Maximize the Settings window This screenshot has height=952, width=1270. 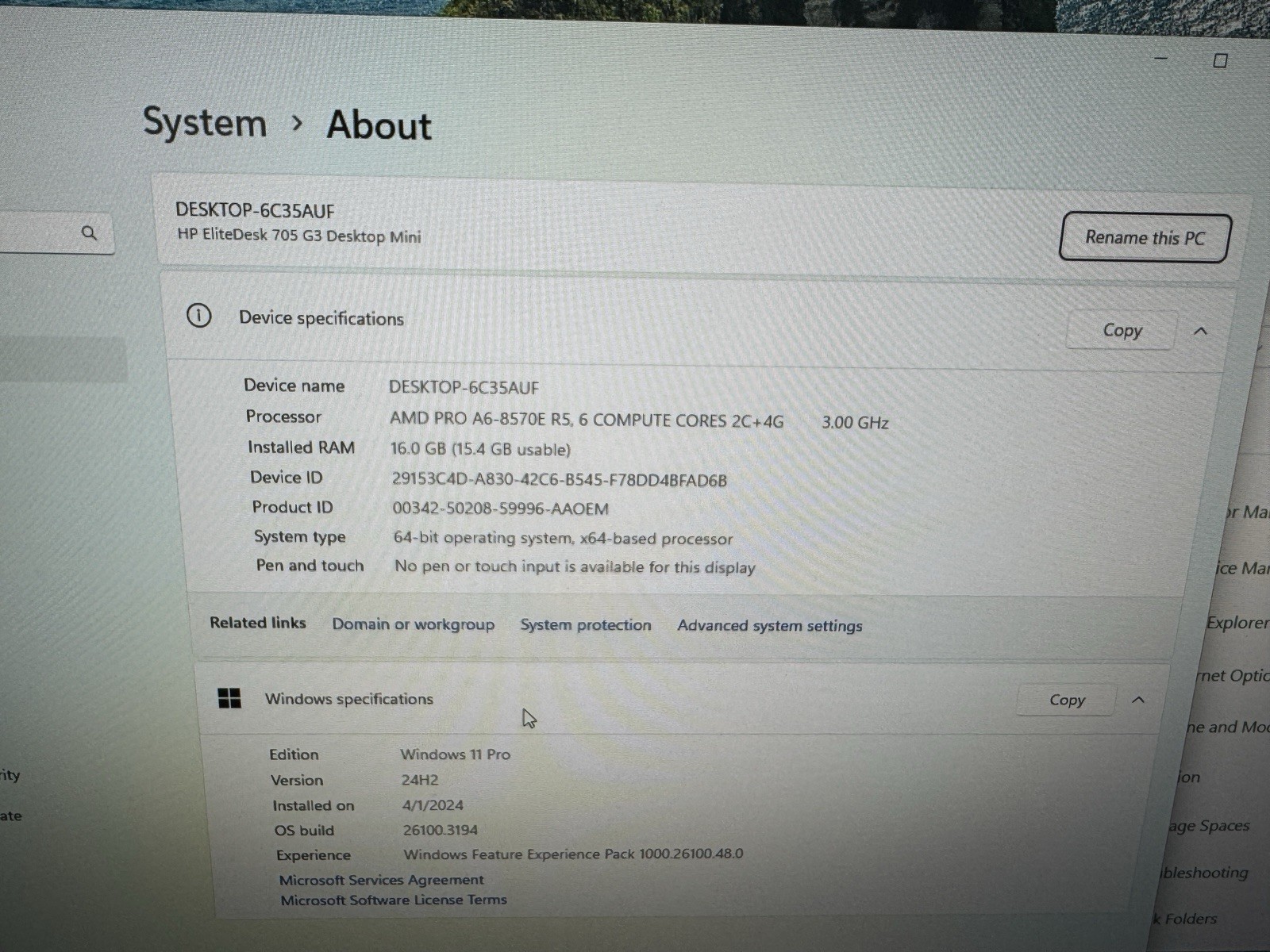click(x=1221, y=60)
